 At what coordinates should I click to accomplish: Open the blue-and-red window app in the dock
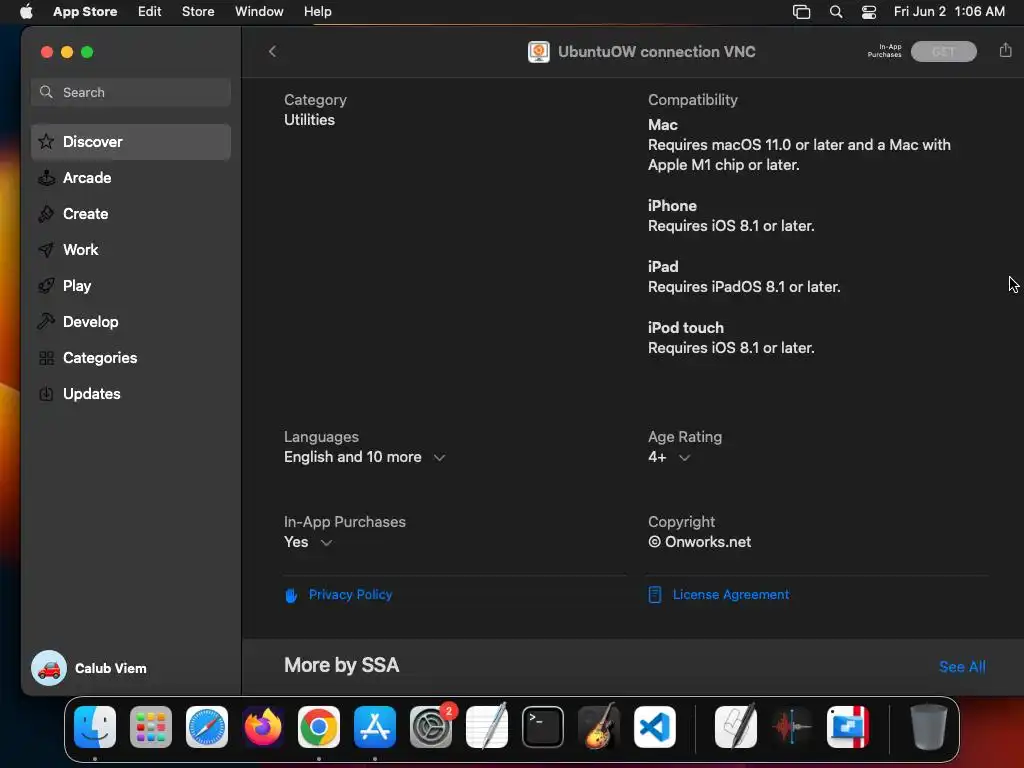(848, 726)
